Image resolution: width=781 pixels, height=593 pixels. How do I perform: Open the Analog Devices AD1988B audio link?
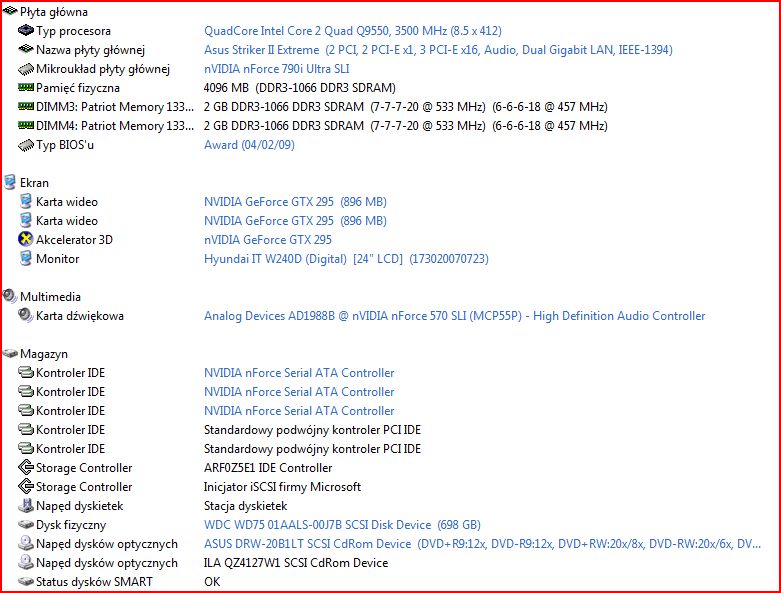click(454, 316)
